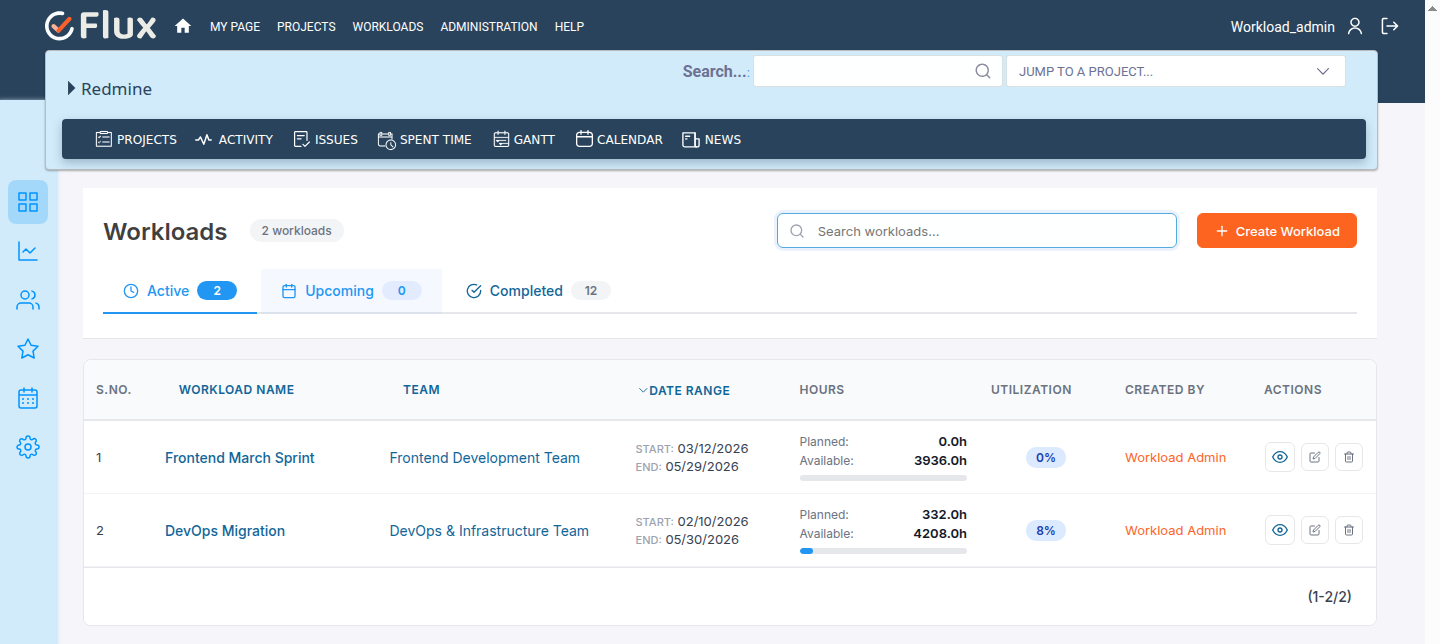Edit the Frontend March Sprint workload
The width and height of the screenshot is (1440, 644).
click(x=1315, y=457)
